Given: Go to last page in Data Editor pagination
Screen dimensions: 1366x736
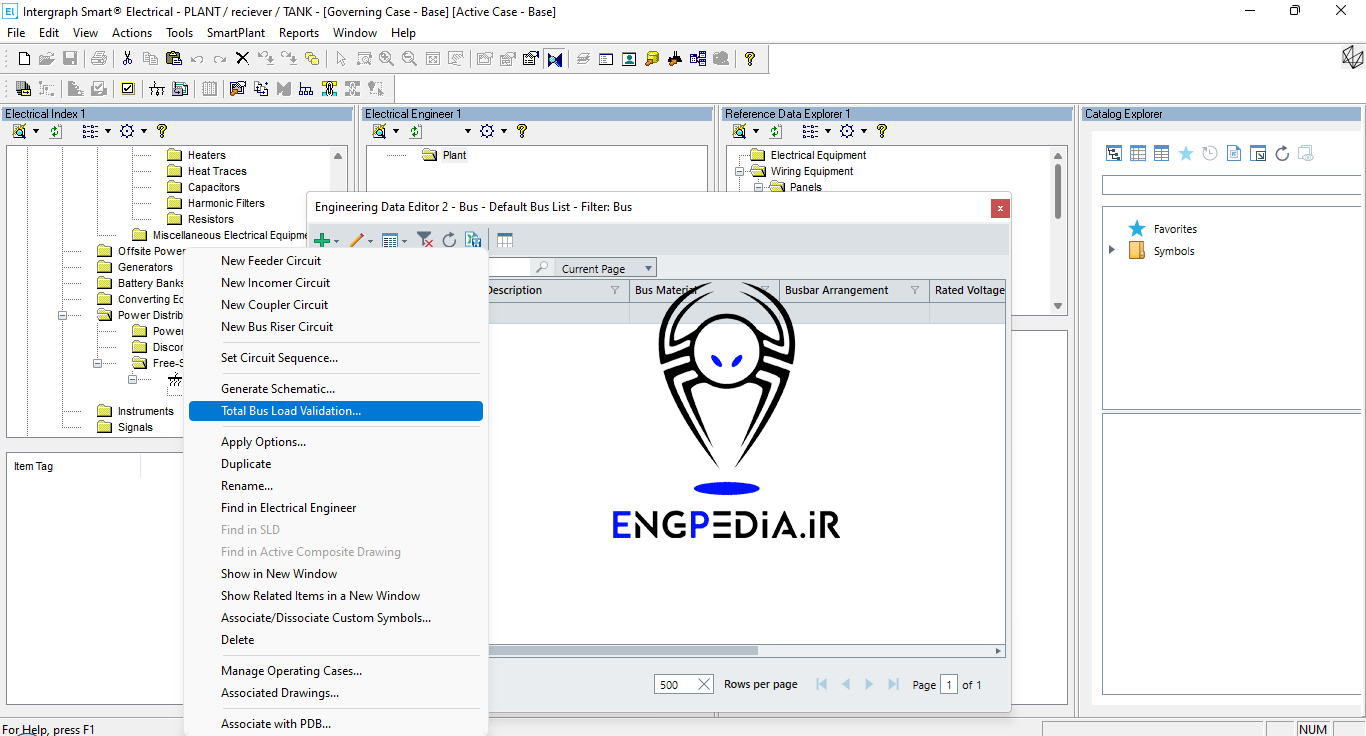Looking at the screenshot, I should pyautogui.click(x=891, y=684).
